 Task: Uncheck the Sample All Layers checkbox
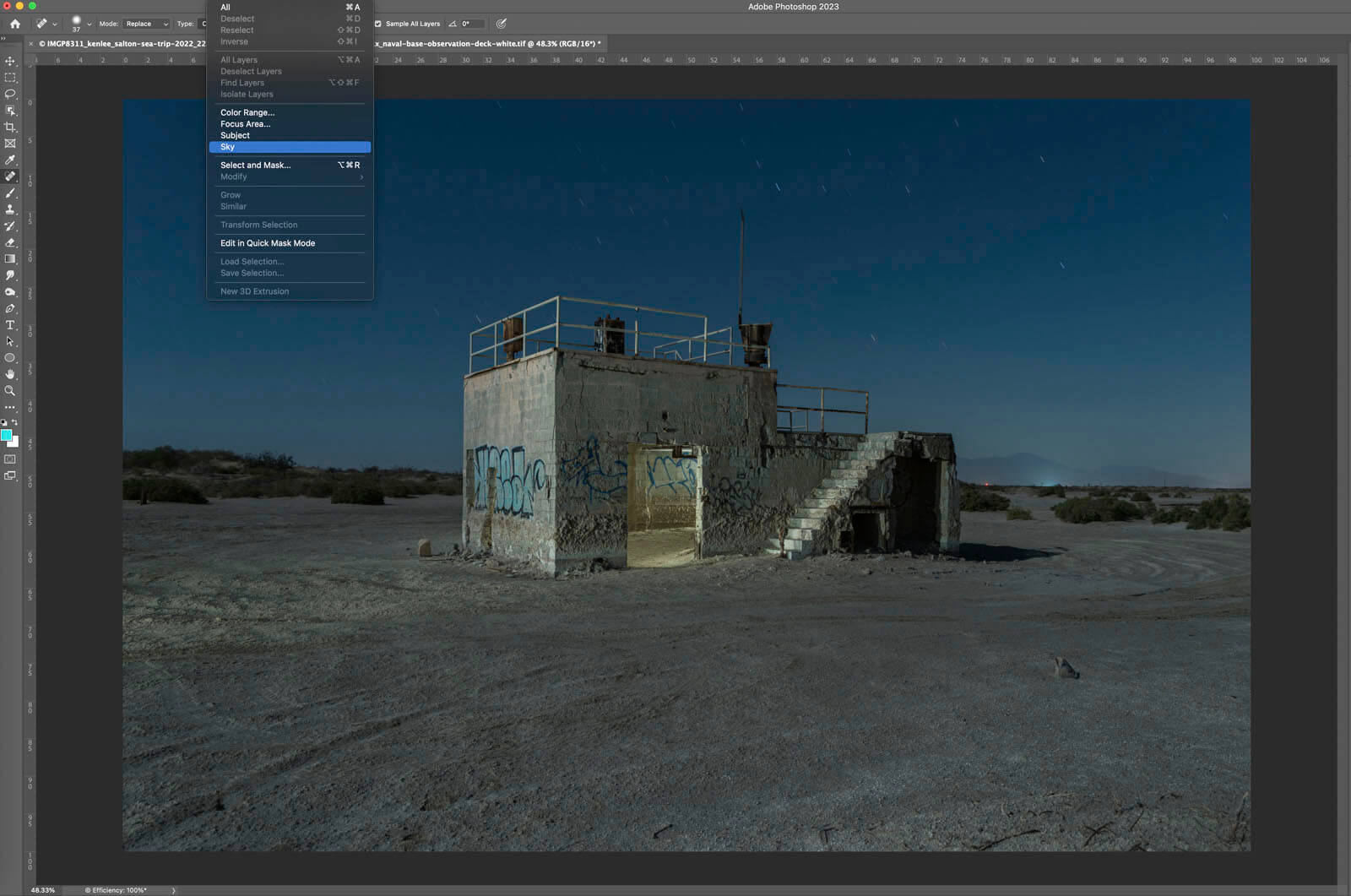[378, 24]
